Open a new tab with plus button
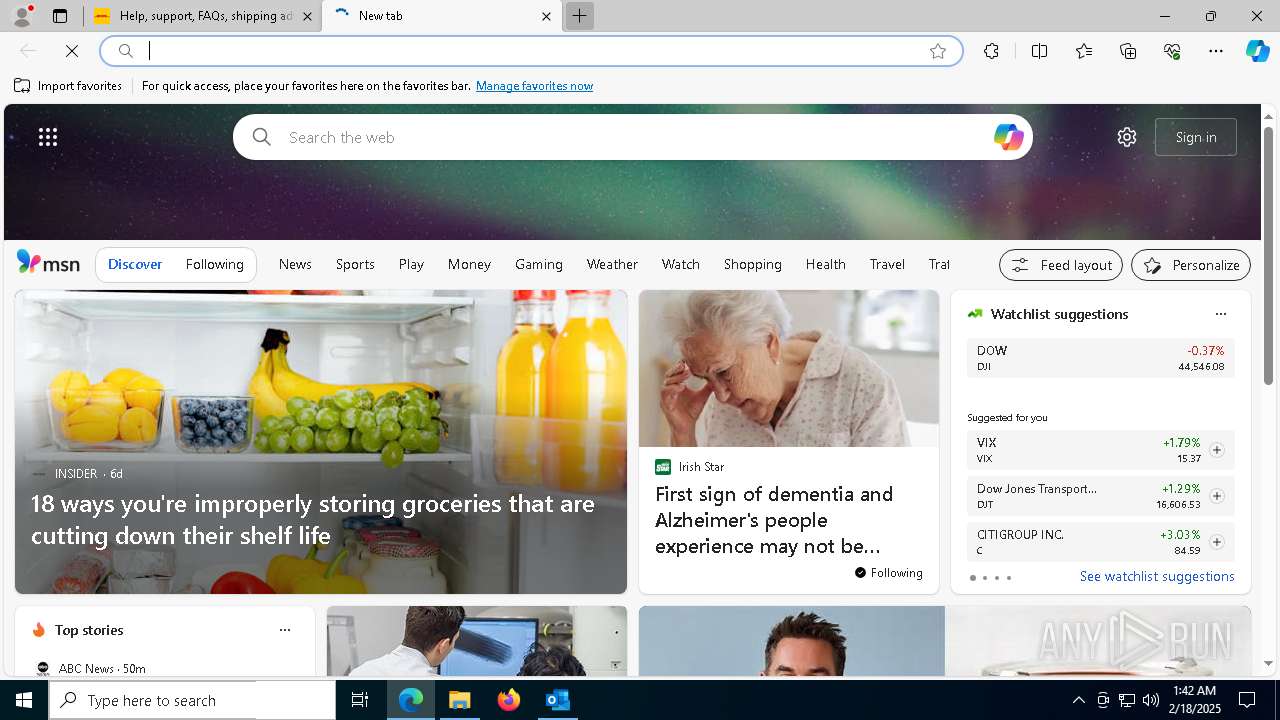The image size is (1280, 720). [x=579, y=16]
